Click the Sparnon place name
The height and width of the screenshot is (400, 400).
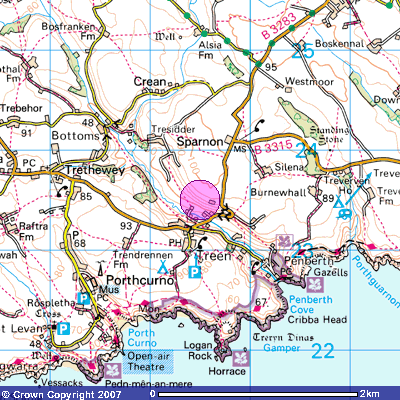pyautogui.click(x=200, y=142)
